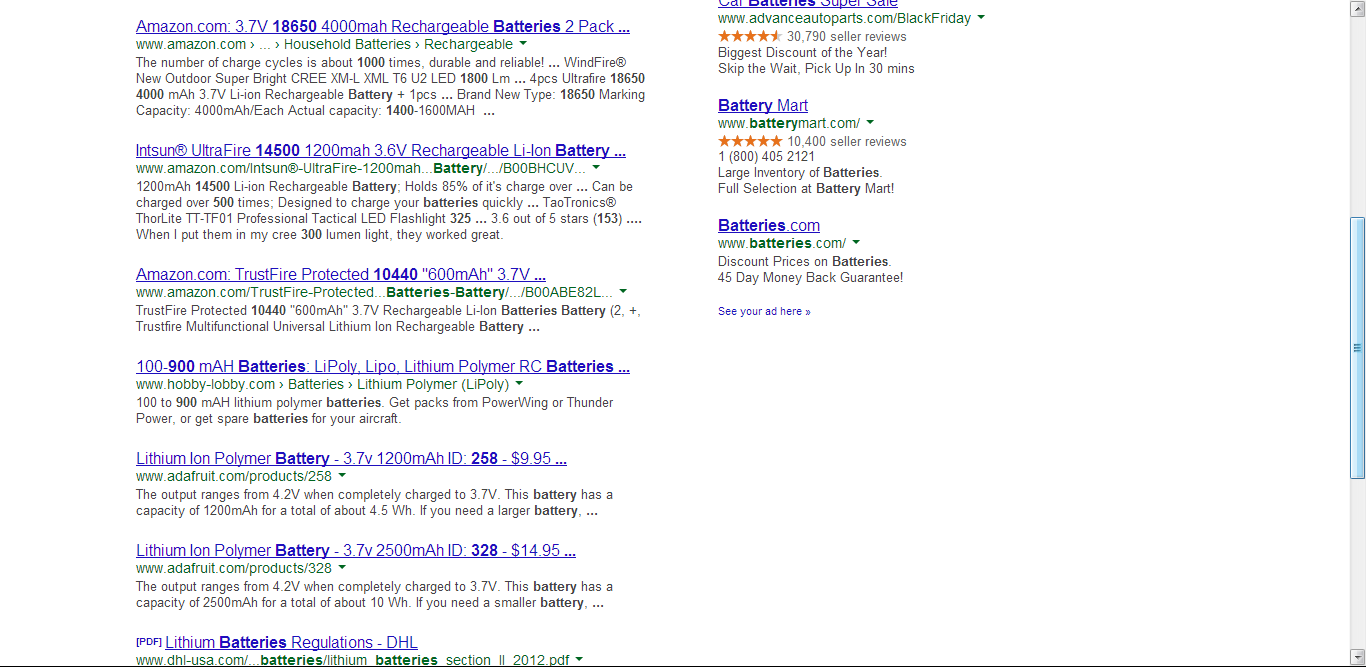The image size is (1368, 667).
Task: Click the 'www.hobby-lobby.com › Batteries › Lithium Polymer (LiPoly)' breadcrumb
Action: 322,385
